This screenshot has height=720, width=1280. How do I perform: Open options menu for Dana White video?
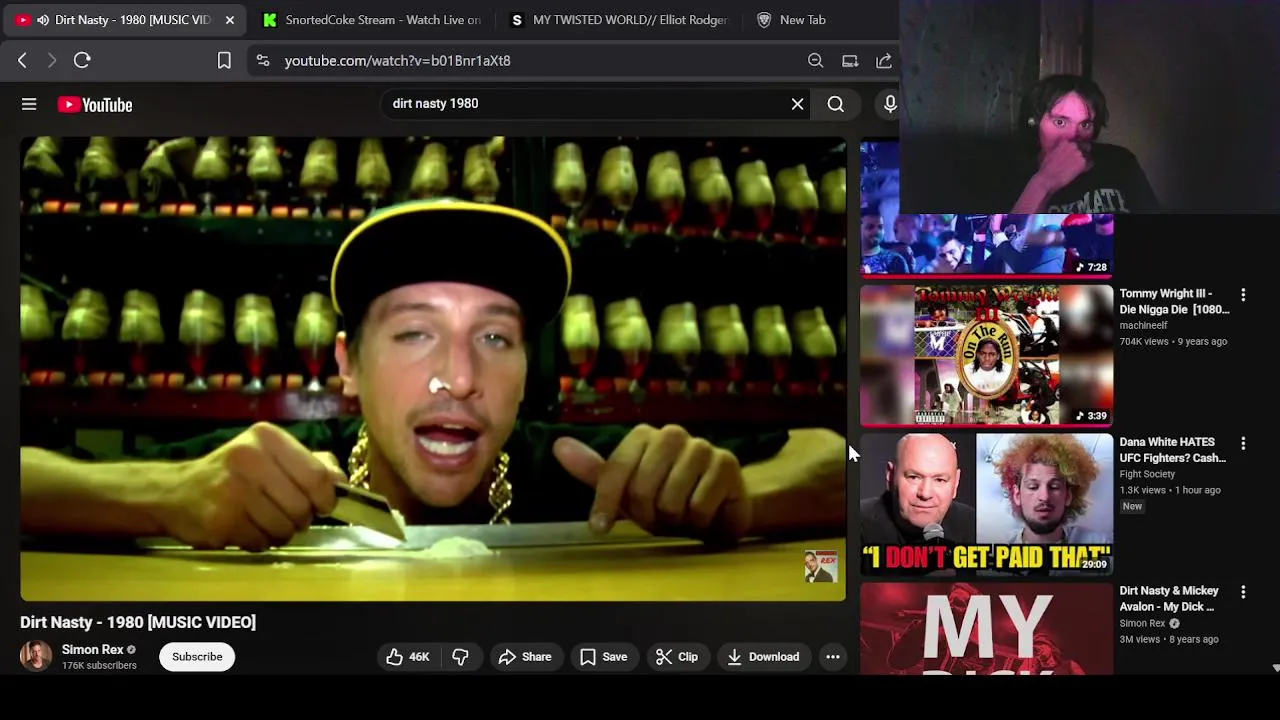1243,443
